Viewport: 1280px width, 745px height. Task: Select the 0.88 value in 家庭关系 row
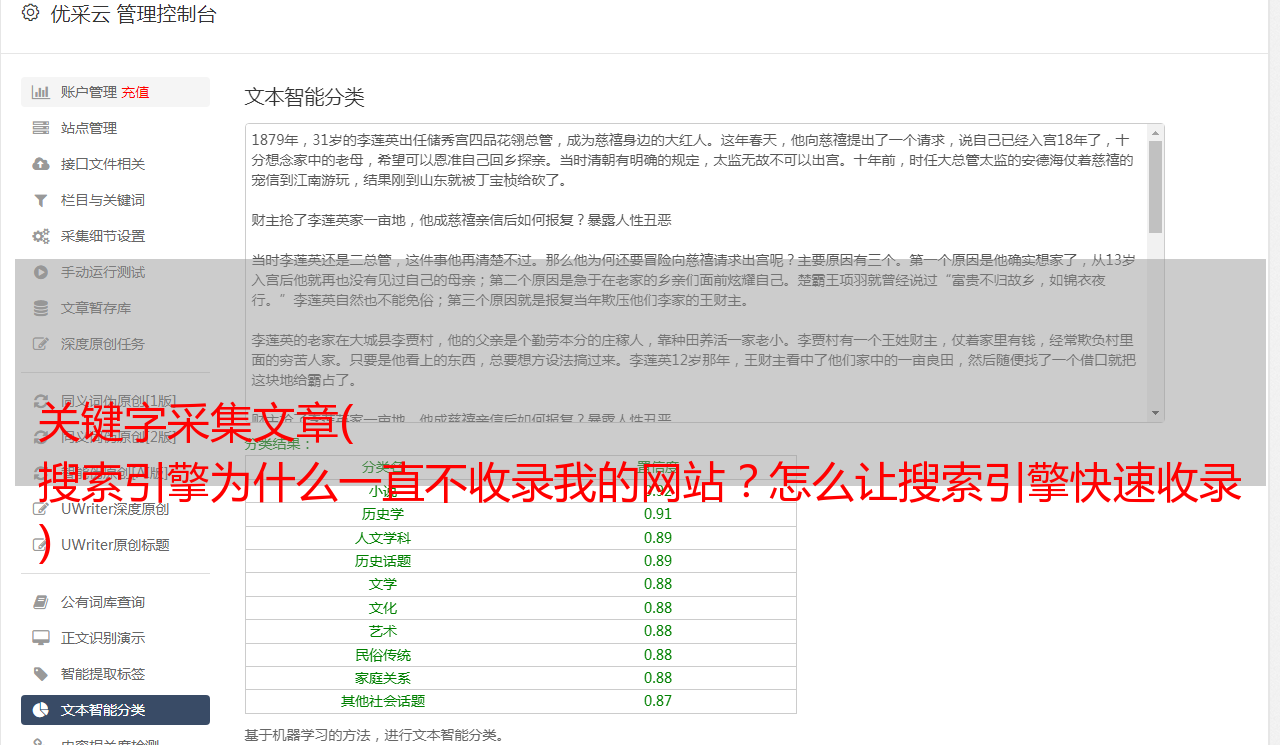[658, 678]
